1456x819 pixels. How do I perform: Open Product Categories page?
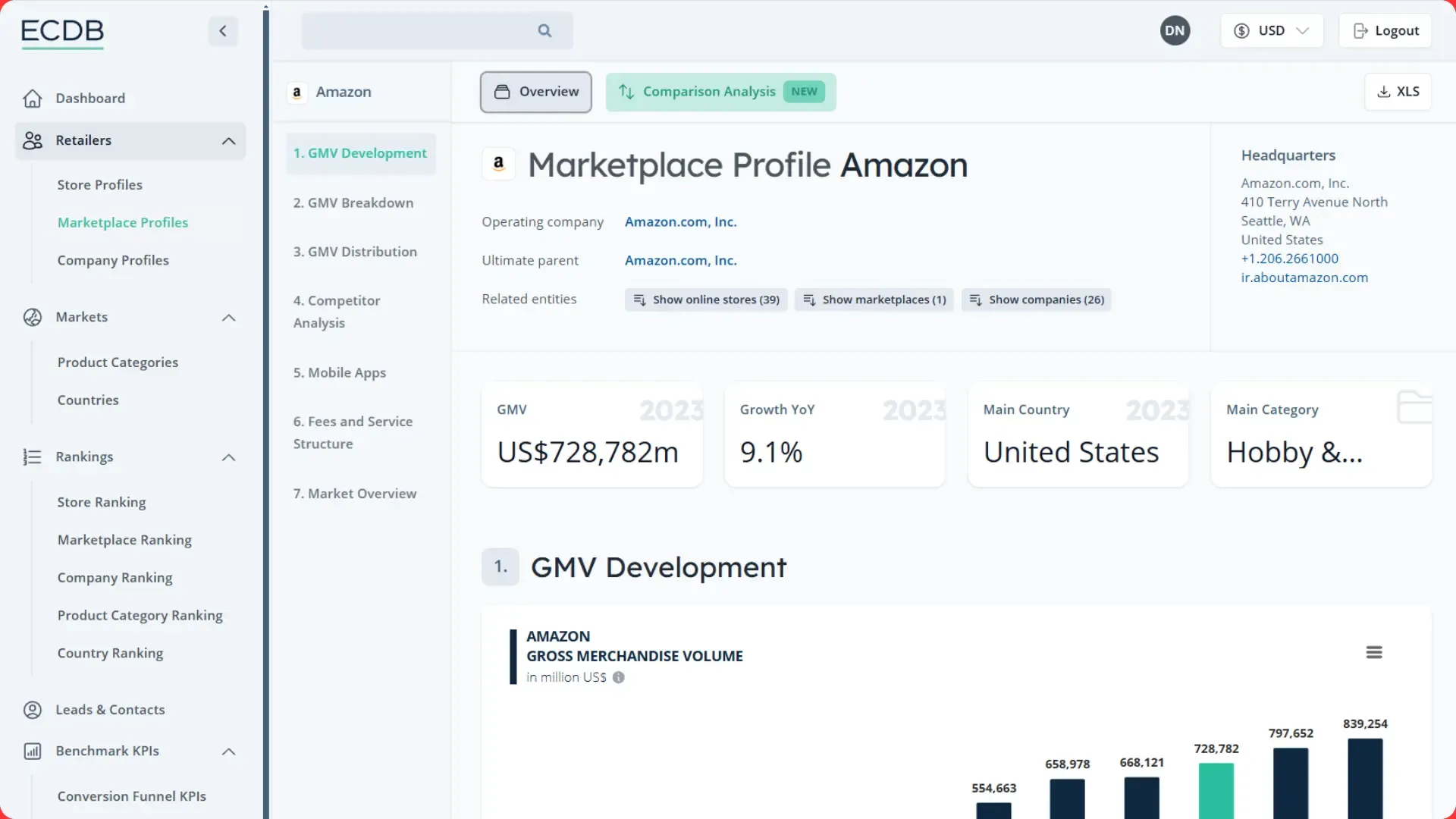pyautogui.click(x=118, y=362)
